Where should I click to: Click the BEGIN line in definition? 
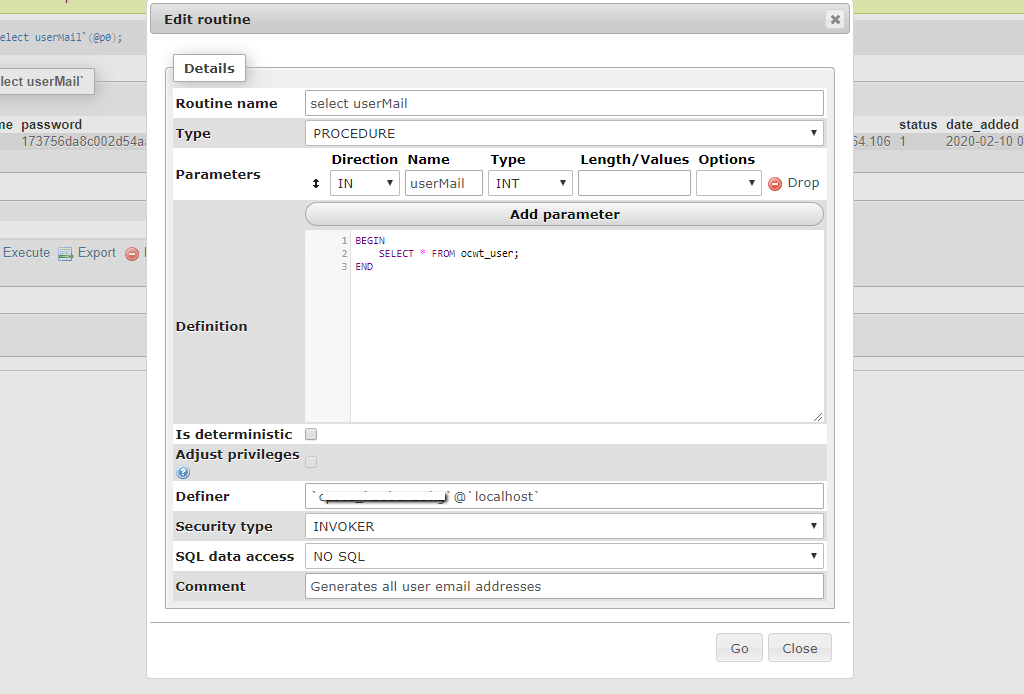(x=370, y=240)
